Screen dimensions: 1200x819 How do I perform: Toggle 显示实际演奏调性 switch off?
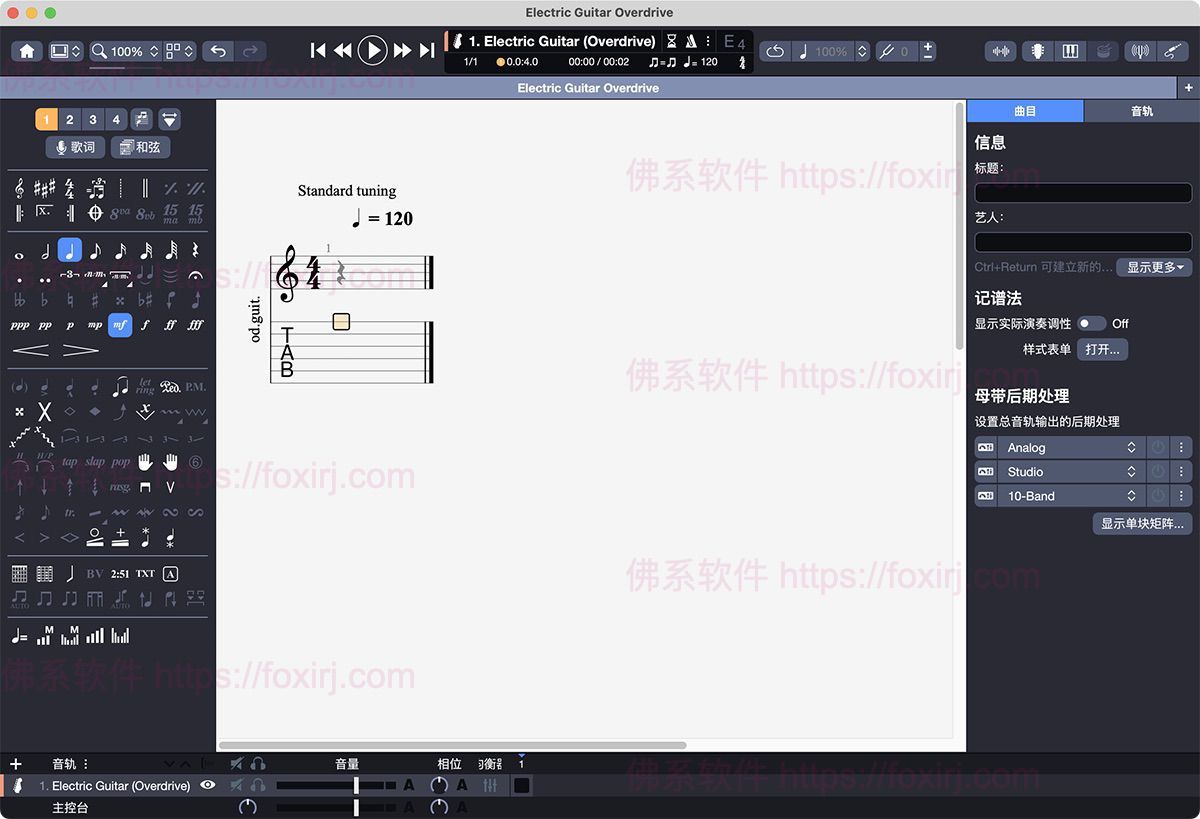1093,323
